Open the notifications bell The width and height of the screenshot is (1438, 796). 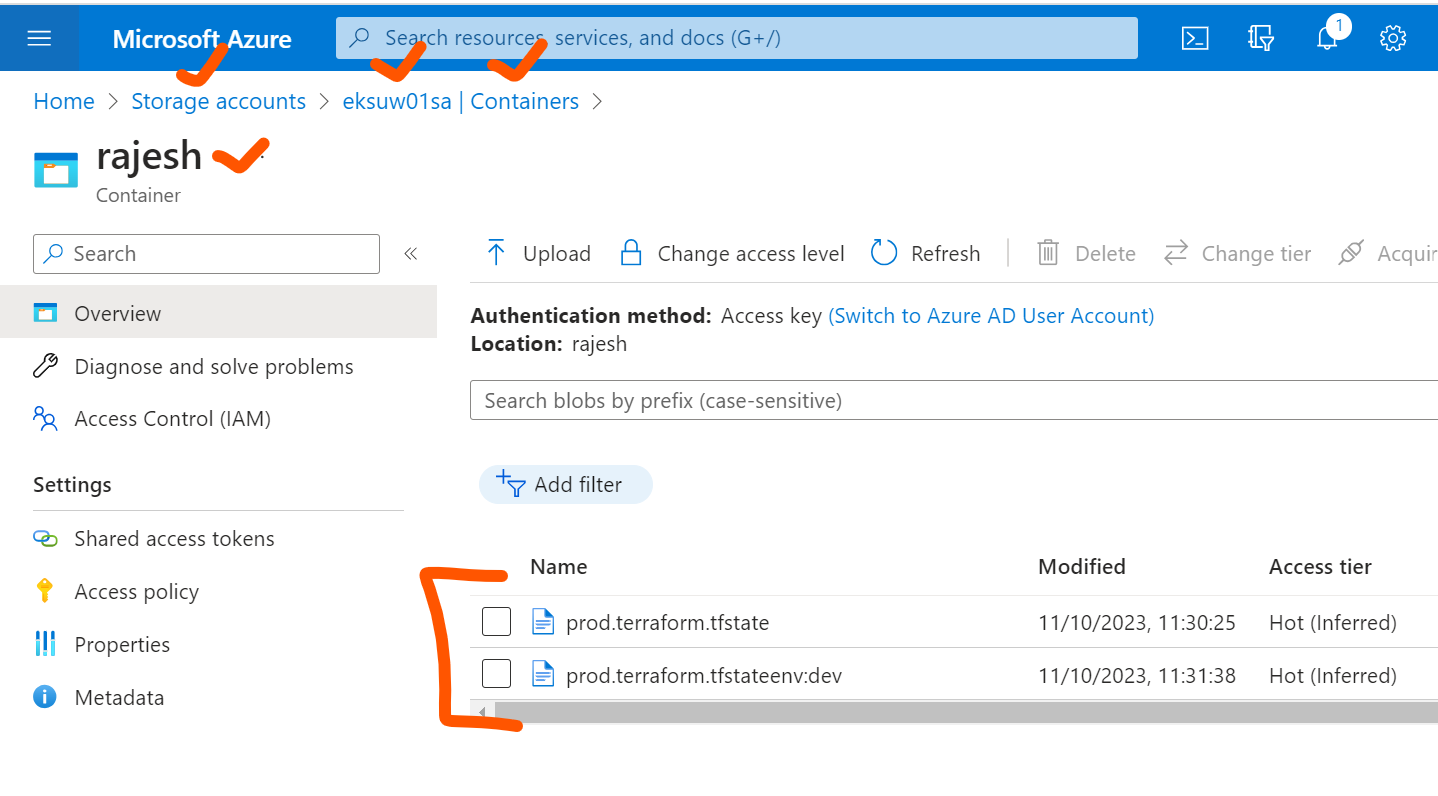[1327, 38]
